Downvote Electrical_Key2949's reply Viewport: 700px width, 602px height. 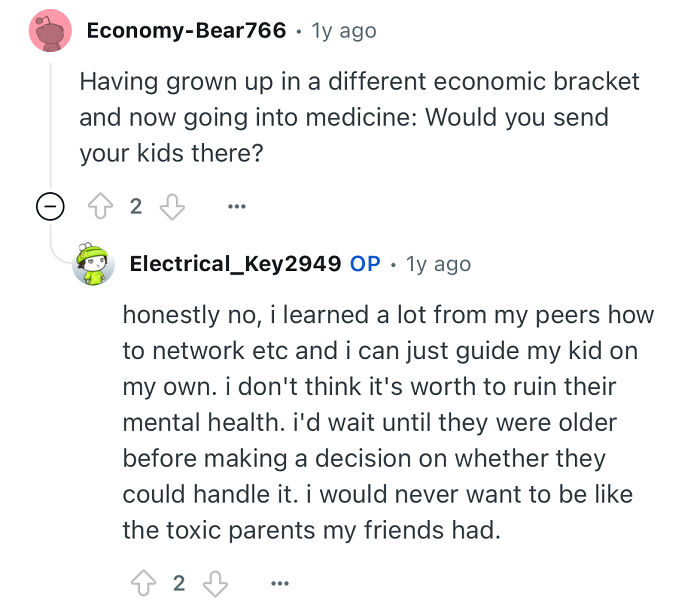(216, 583)
